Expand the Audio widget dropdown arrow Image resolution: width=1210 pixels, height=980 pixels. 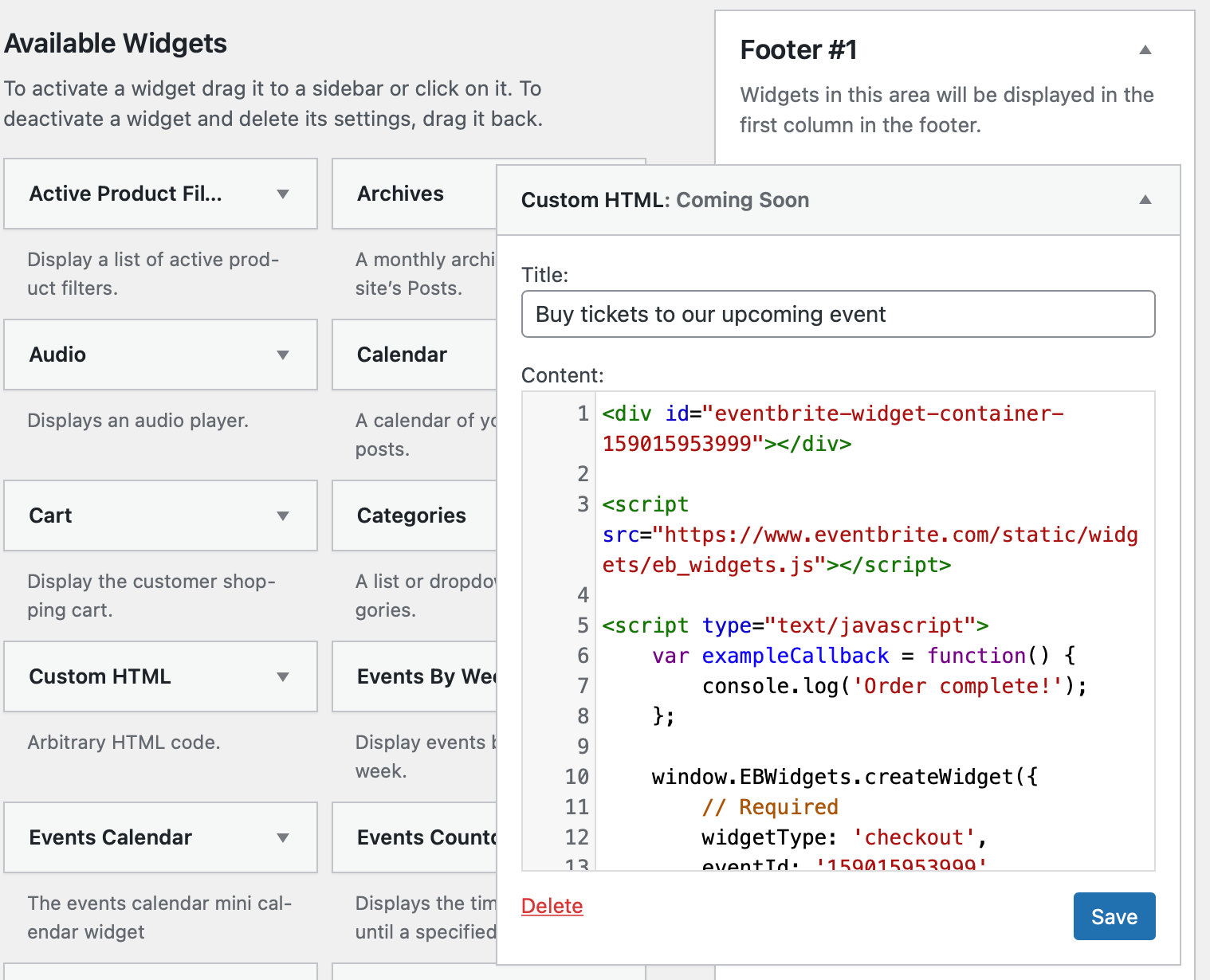click(x=283, y=355)
